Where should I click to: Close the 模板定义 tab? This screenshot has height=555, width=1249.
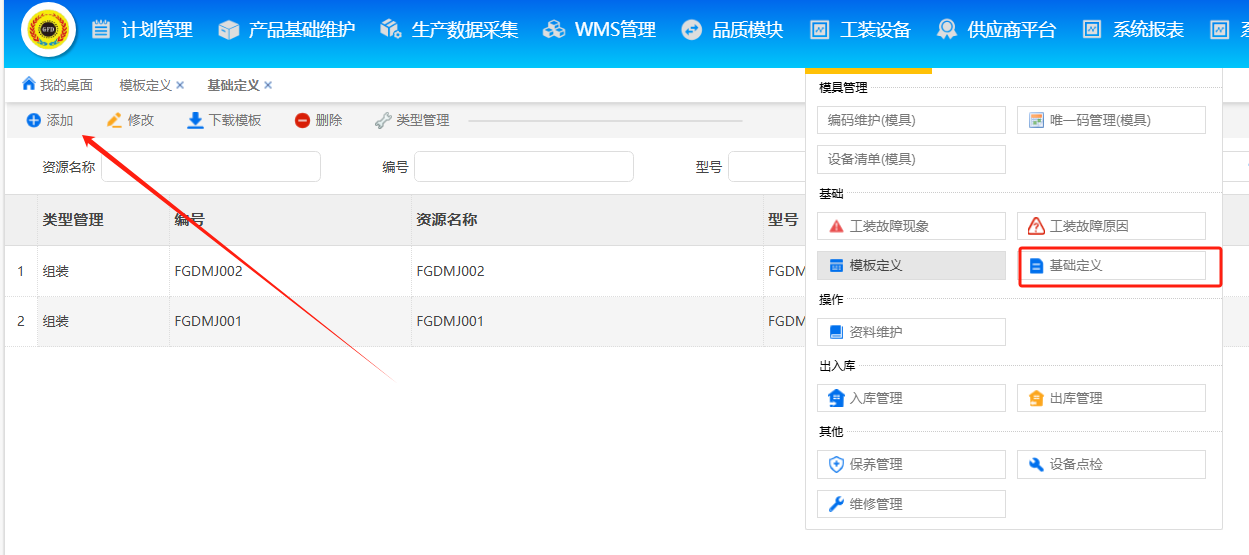pyautogui.click(x=180, y=86)
